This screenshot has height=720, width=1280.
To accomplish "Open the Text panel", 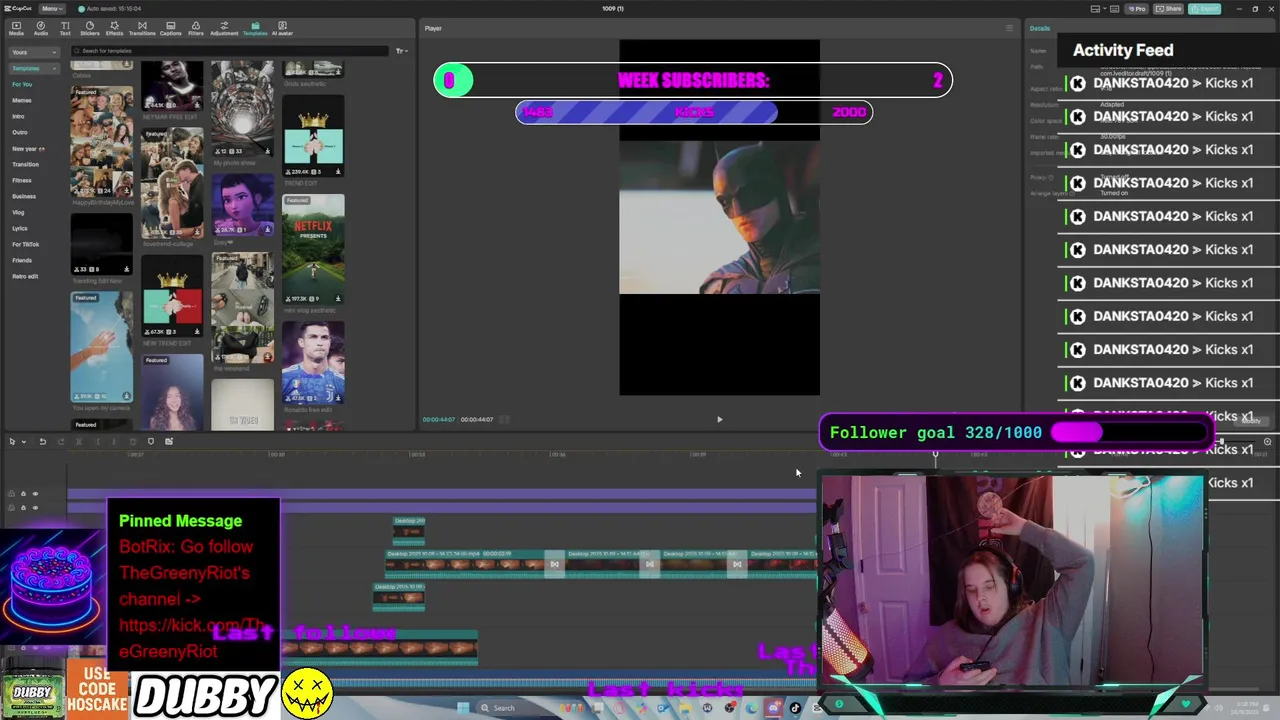I will [65, 28].
